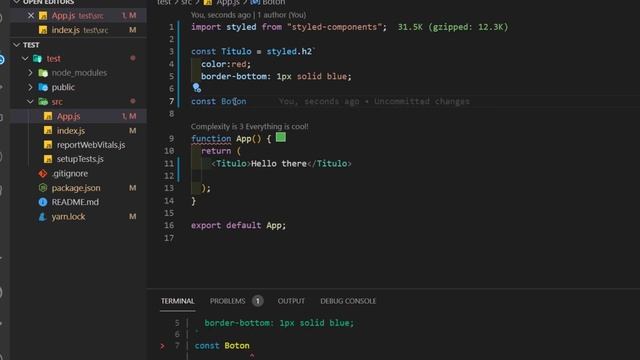
Task: Close the App.js open editor
Action: (x=31, y=16)
